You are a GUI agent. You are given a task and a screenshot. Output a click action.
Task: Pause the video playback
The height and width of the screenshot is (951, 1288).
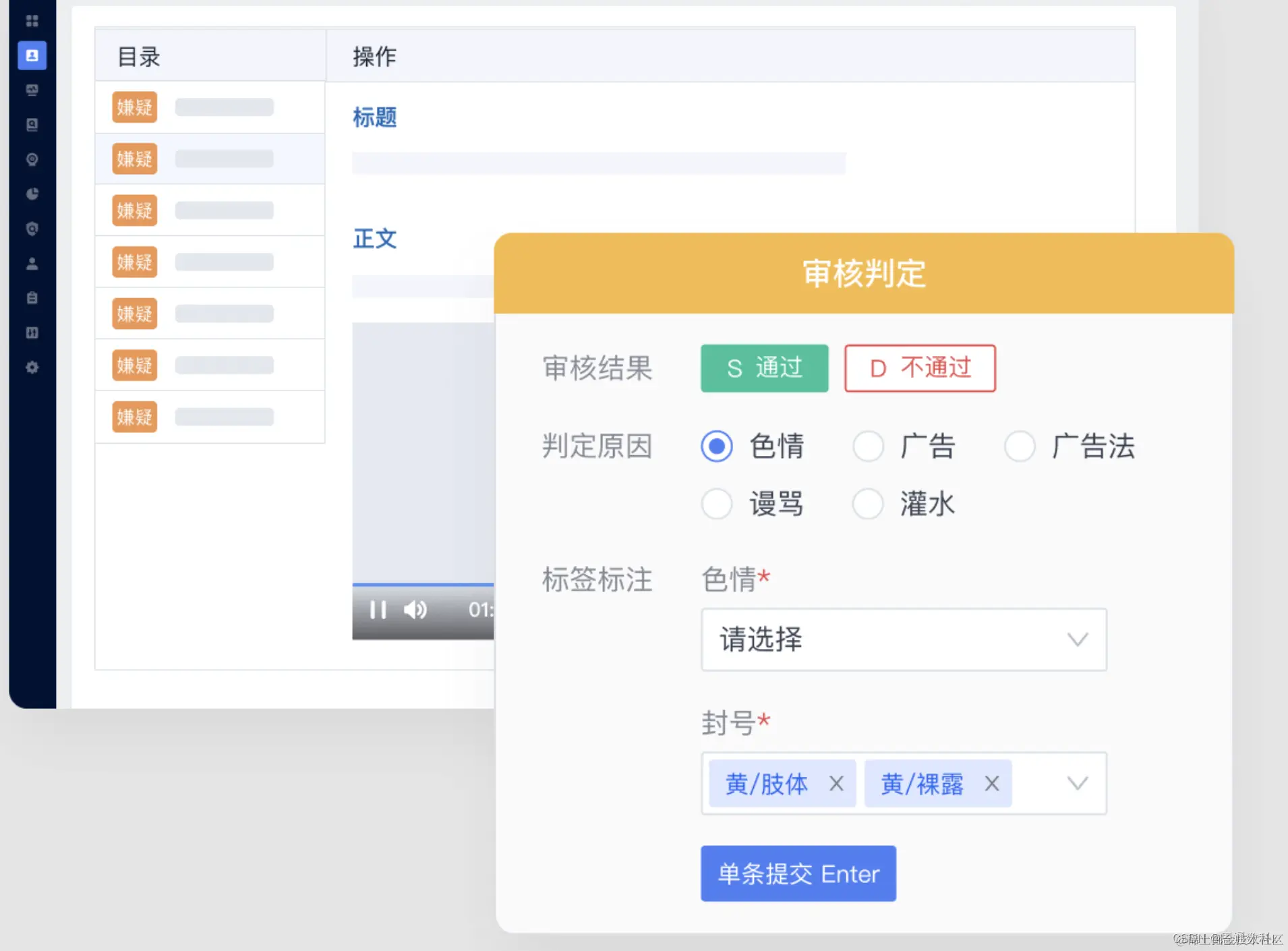pyautogui.click(x=378, y=610)
